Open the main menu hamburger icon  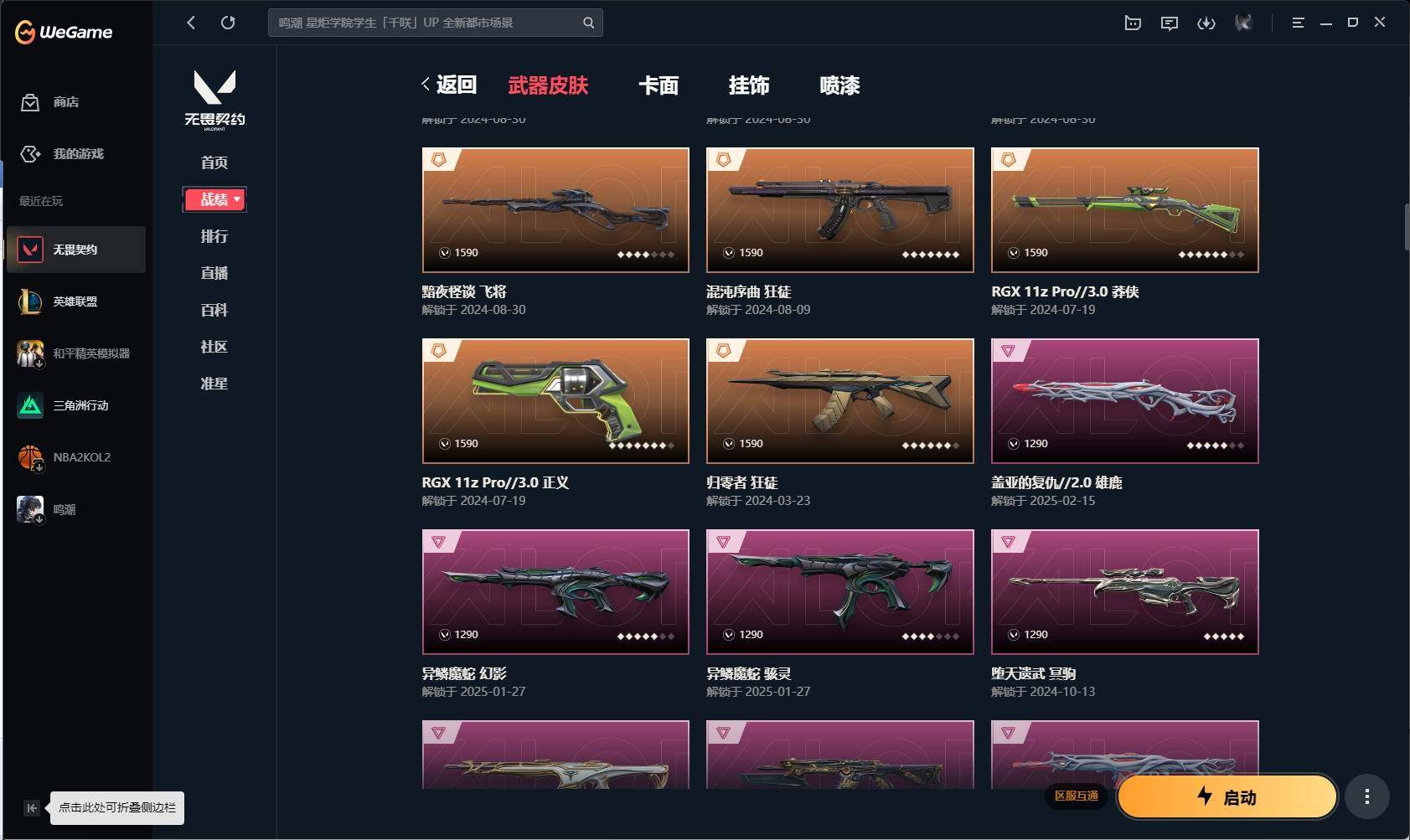tap(1298, 23)
